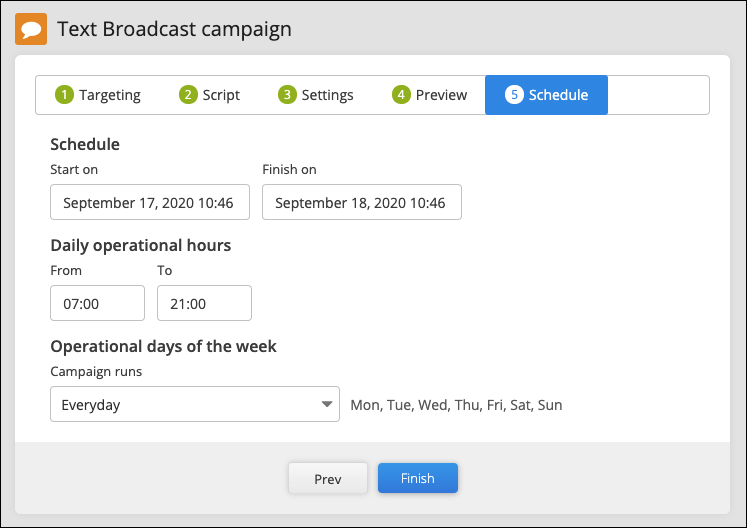Image resolution: width=747 pixels, height=528 pixels.
Task: Click the orange speech bubble campaign icon
Action: pyautogui.click(x=31, y=29)
